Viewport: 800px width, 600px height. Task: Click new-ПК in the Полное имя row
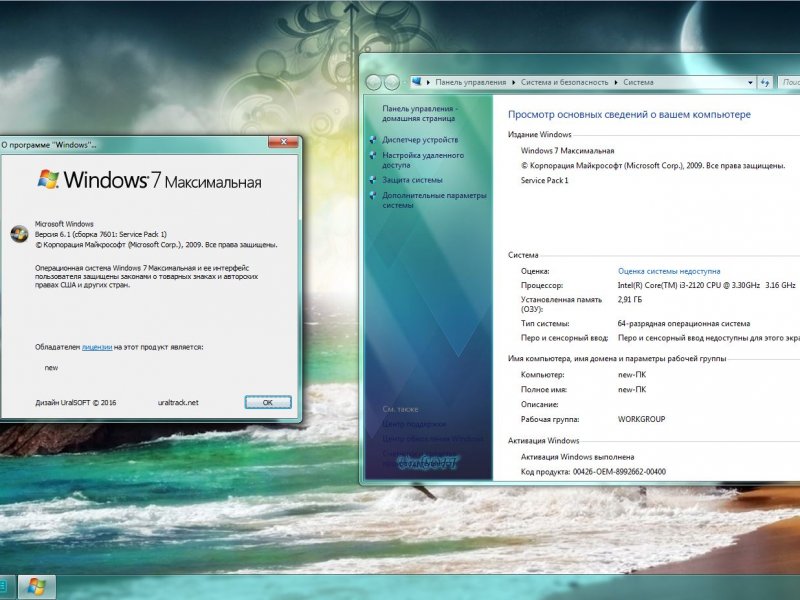pos(632,389)
